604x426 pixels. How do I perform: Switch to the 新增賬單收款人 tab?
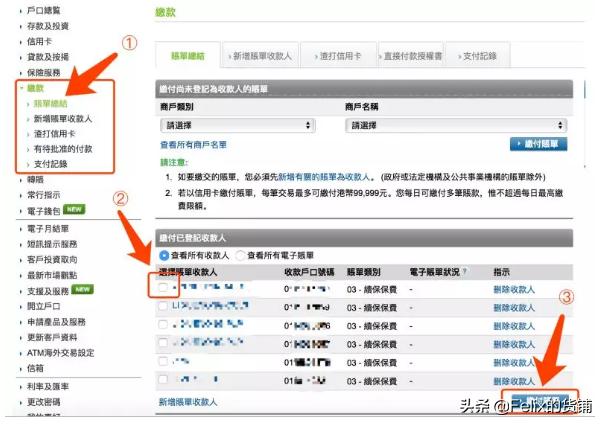pyautogui.click(x=261, y=56)
